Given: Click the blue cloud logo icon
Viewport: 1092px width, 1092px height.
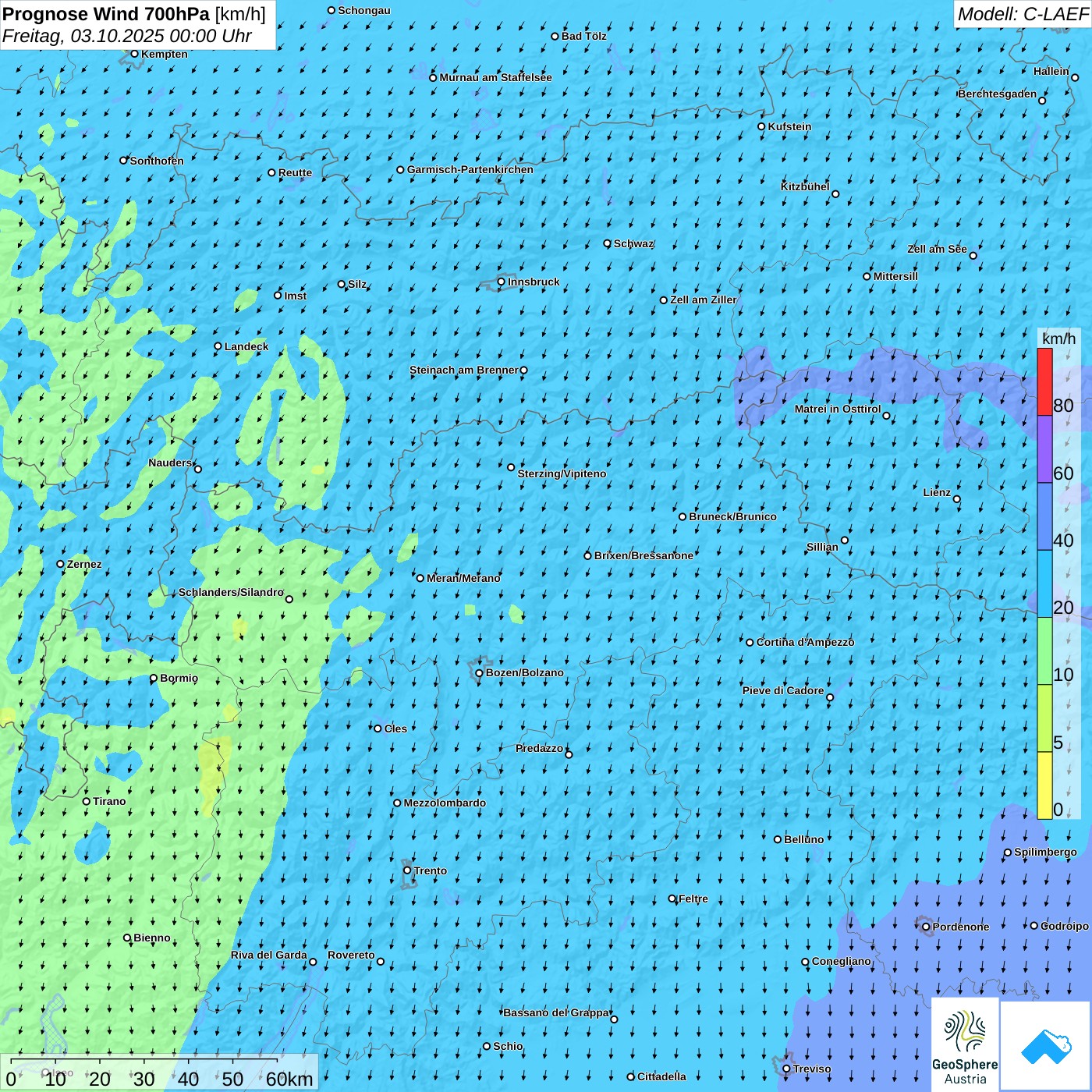Looking at the screenshot, I should pyautogui.click(x=1046, y=1046).
